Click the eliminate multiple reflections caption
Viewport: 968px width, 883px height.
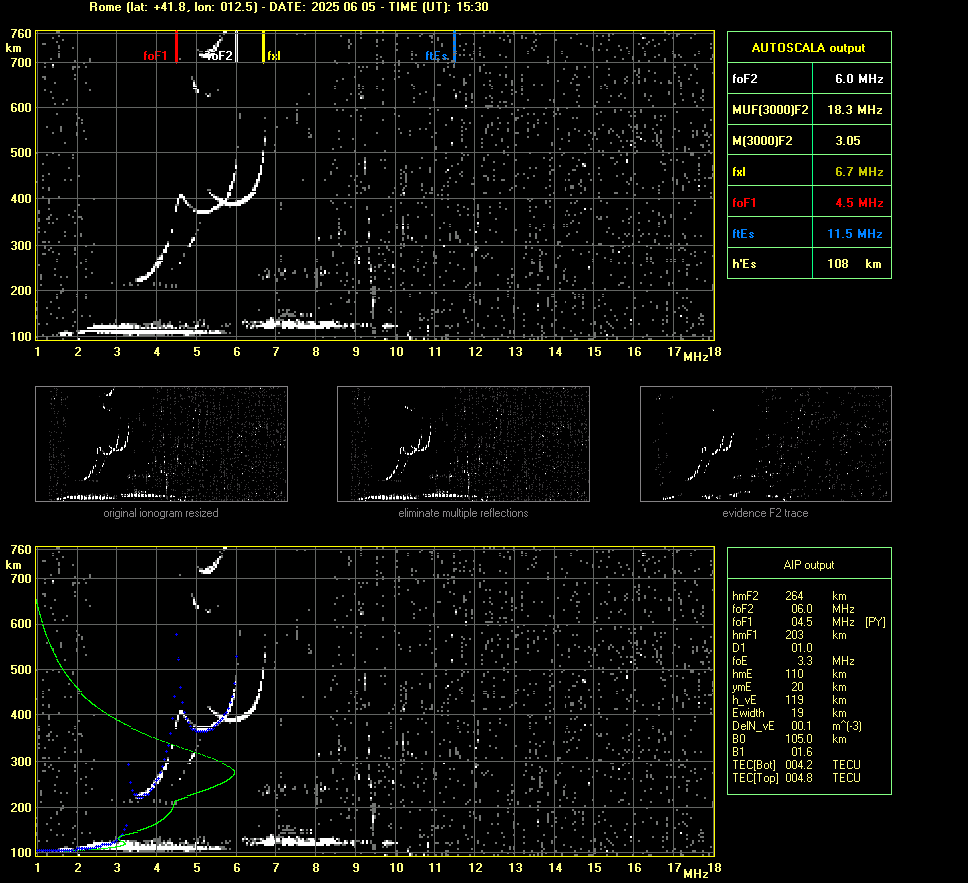pyautogui.click(x=463, y=513)
